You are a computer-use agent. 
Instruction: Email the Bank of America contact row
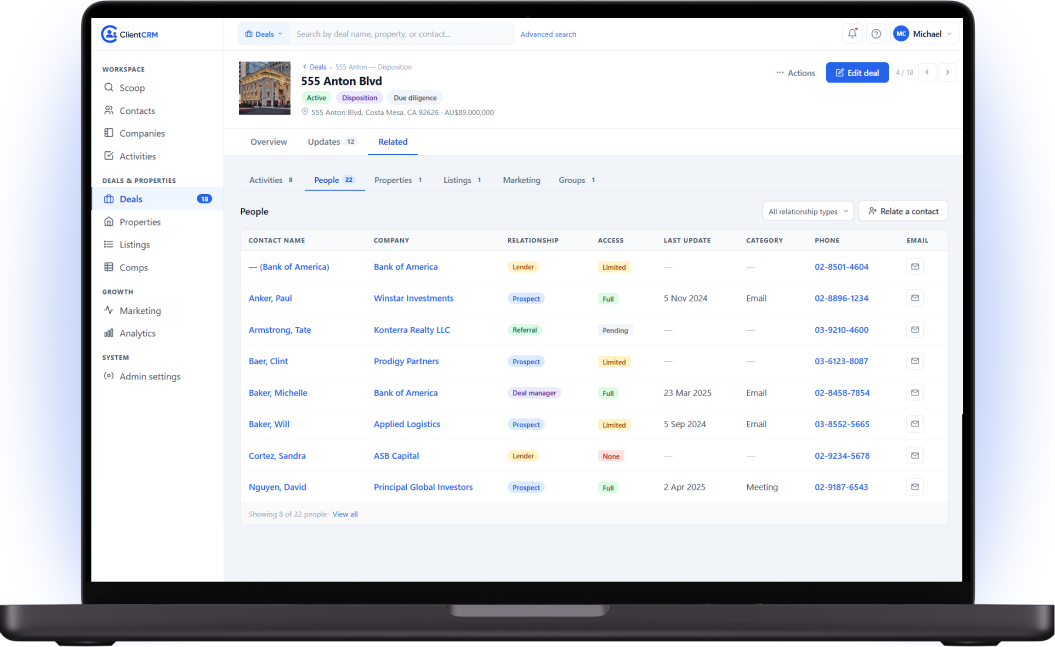tap(914, 267)
